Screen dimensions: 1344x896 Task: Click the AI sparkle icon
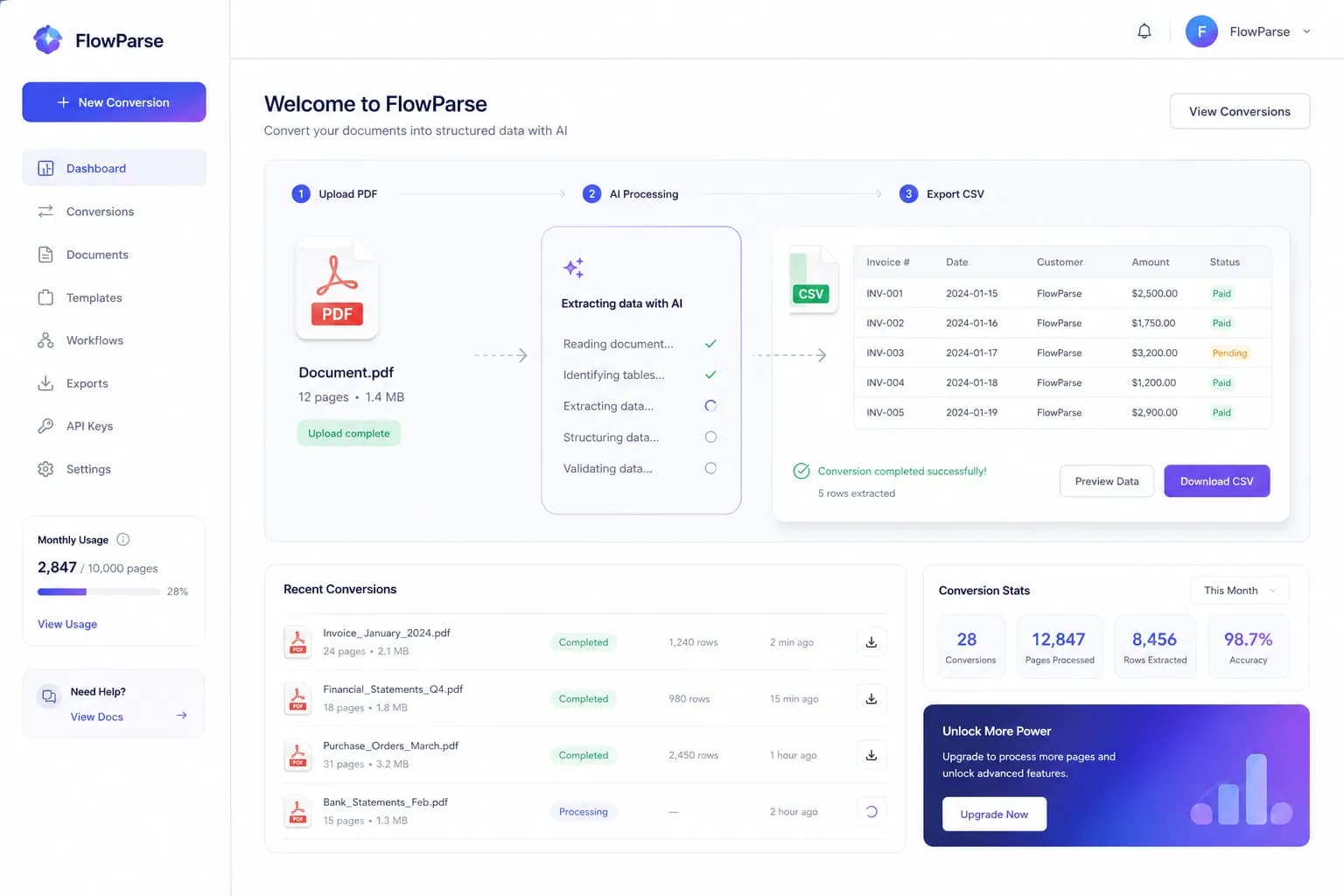[x=573, y=268]
